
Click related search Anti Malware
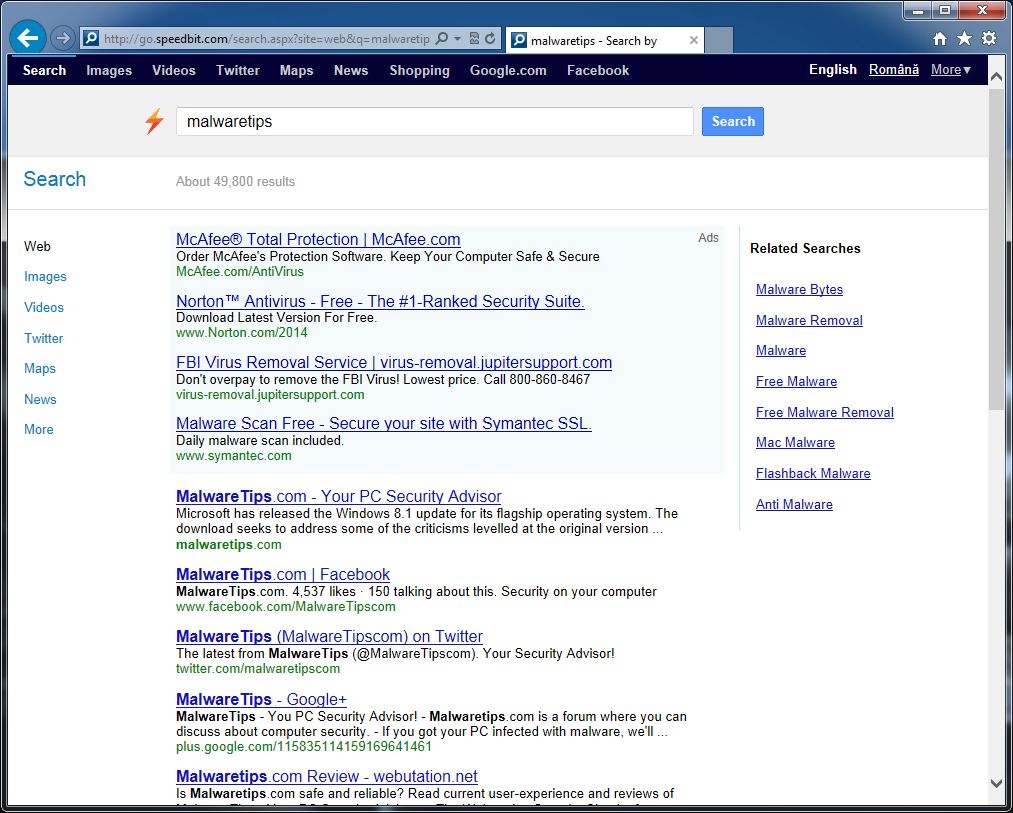[794, 505]
